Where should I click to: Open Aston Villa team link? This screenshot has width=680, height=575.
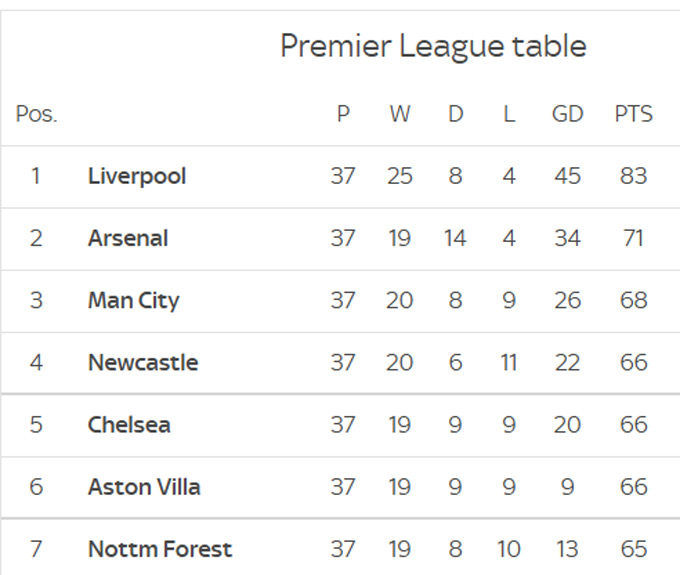144,487
